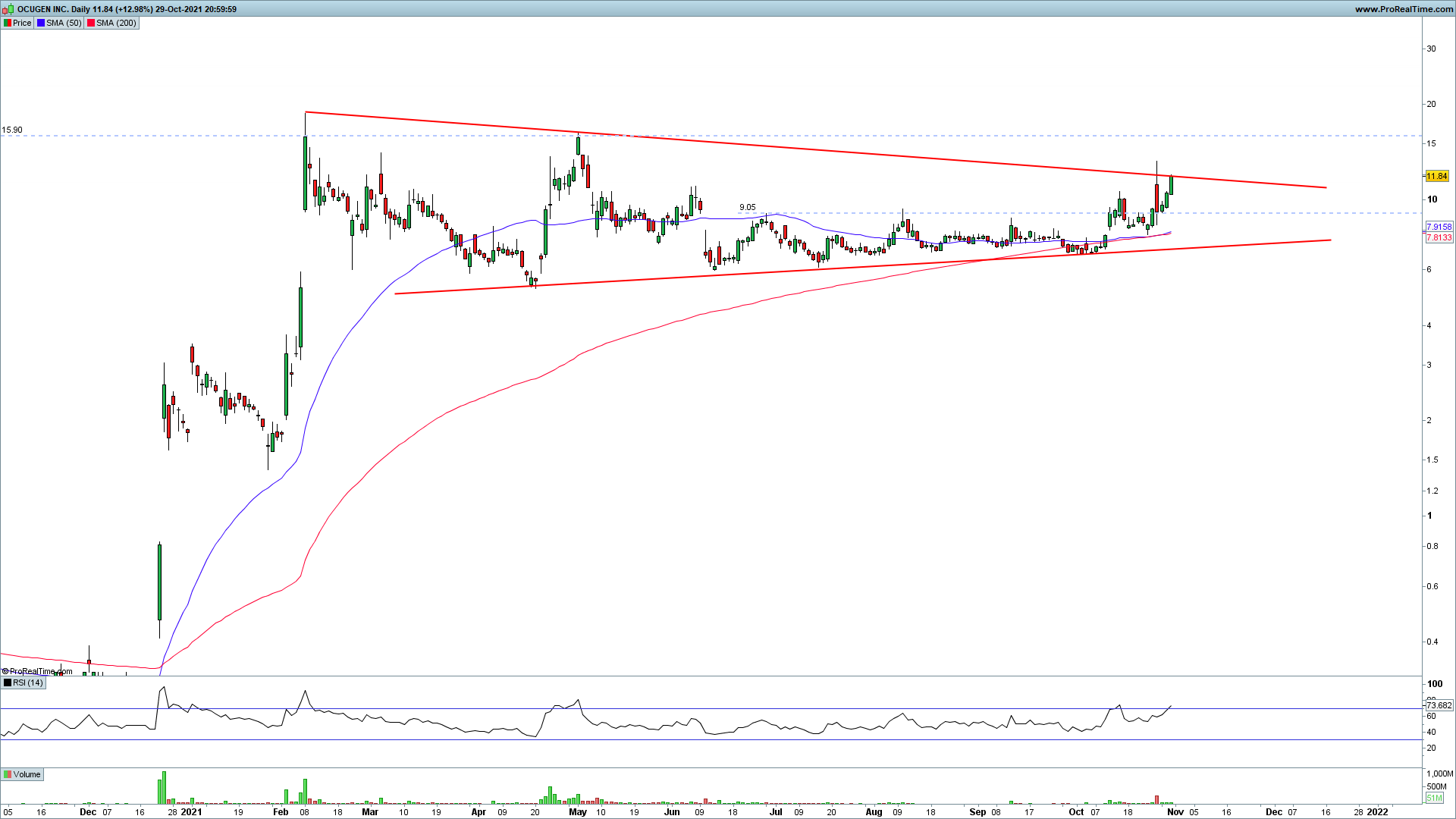Click the 11.84 current price tag
1456x819 pixels.
point(1437,176)
